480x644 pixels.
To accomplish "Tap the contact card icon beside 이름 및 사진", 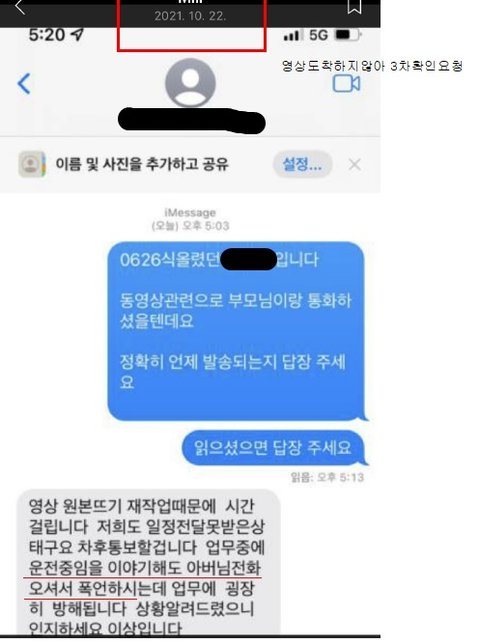I will 32,164.
